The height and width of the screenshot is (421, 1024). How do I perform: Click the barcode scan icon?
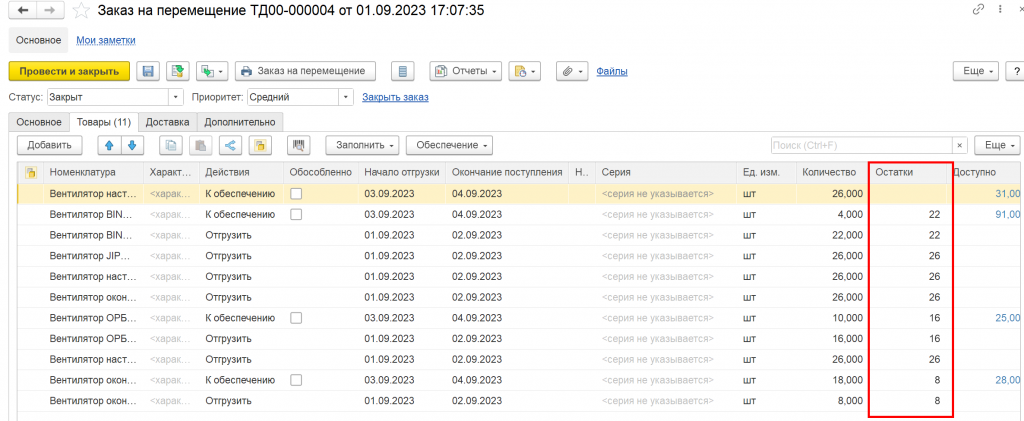[x=299, y=145]
